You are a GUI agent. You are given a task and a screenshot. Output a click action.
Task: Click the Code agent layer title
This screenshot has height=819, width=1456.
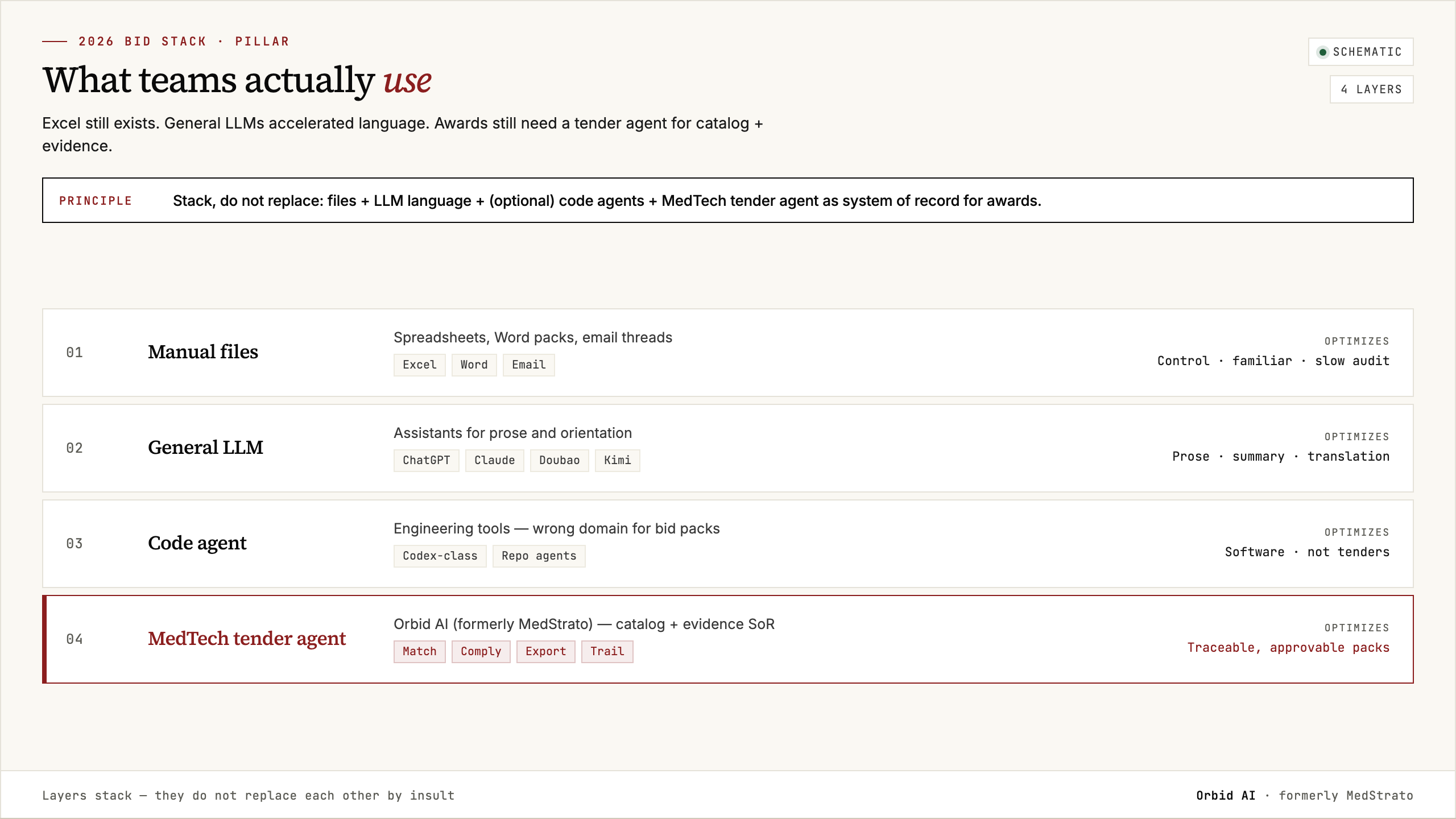point(197,543)
